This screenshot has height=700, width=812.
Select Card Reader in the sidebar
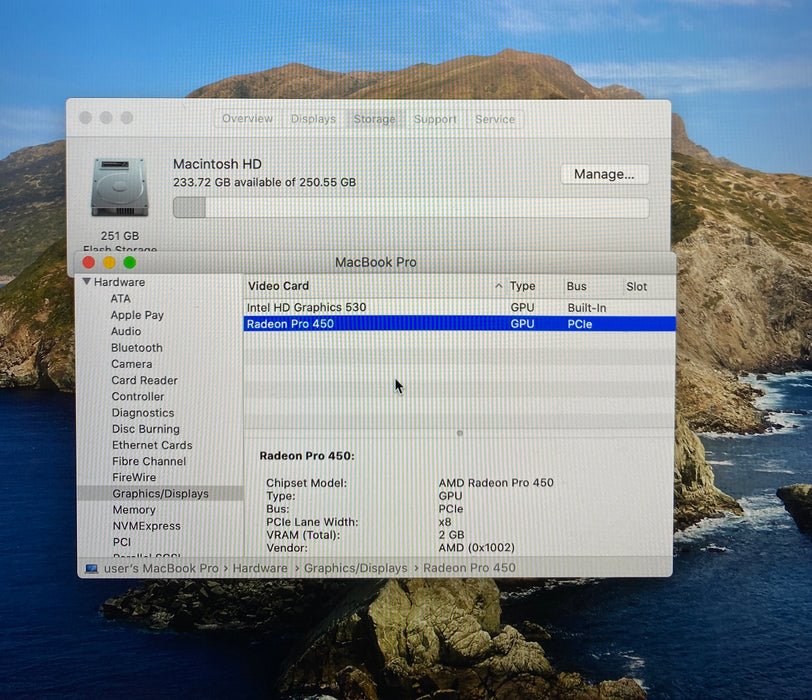click(144, 380)
